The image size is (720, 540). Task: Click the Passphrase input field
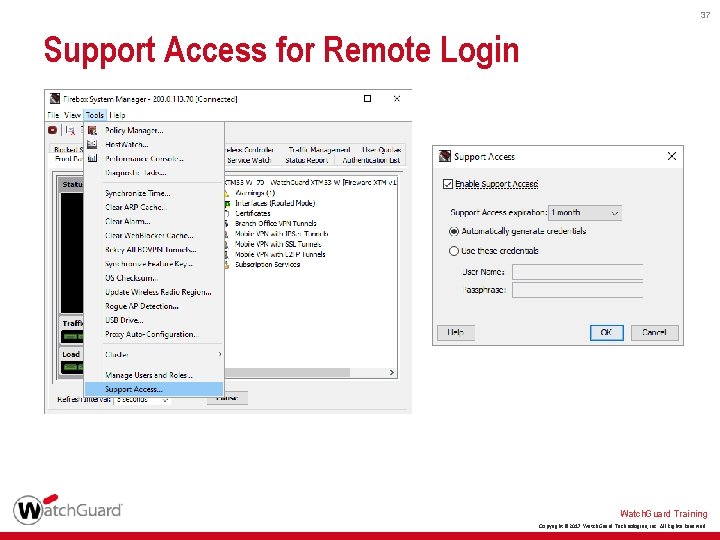point(577,290)
